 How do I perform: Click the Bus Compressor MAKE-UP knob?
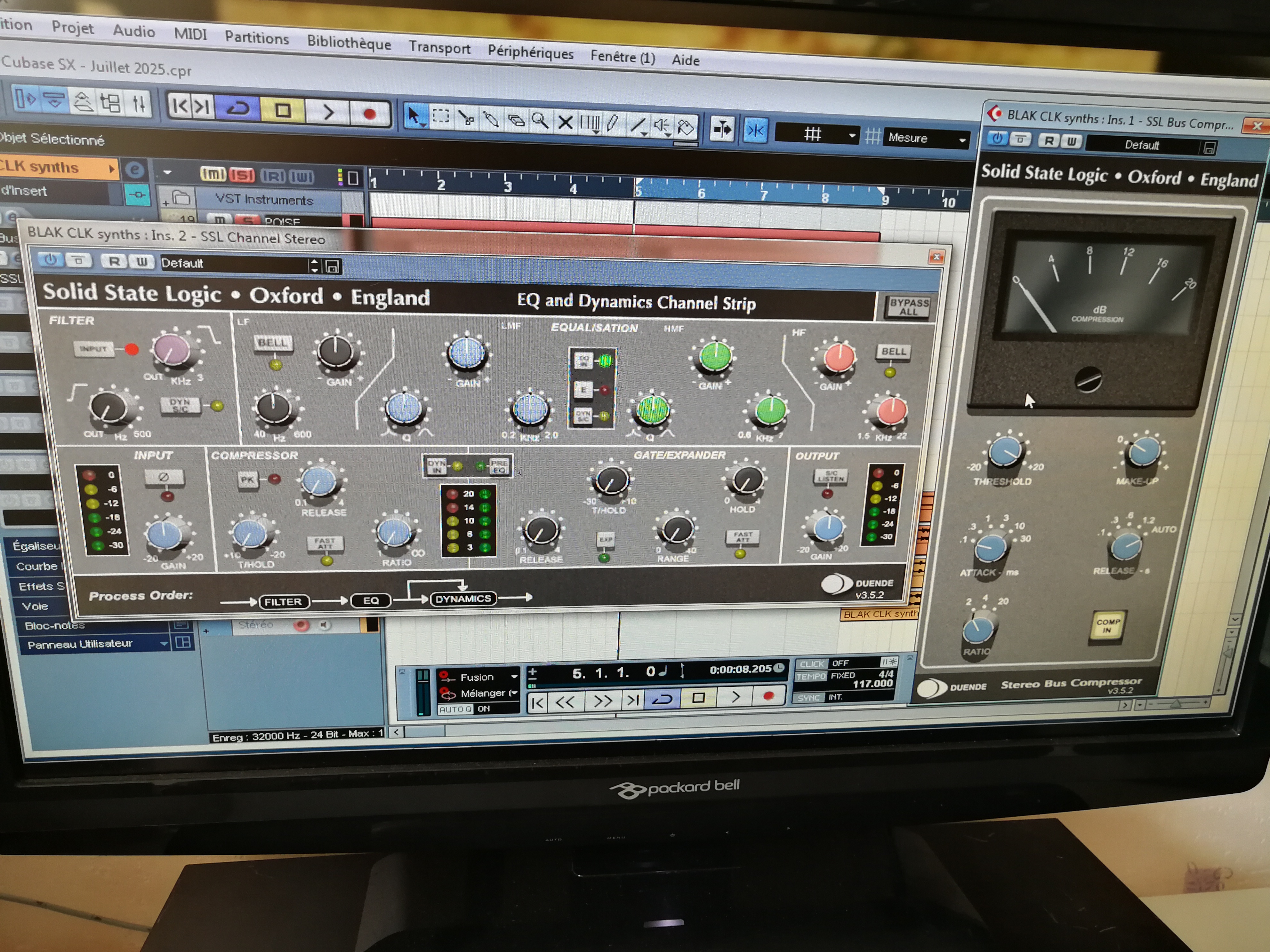(1143, 451)
